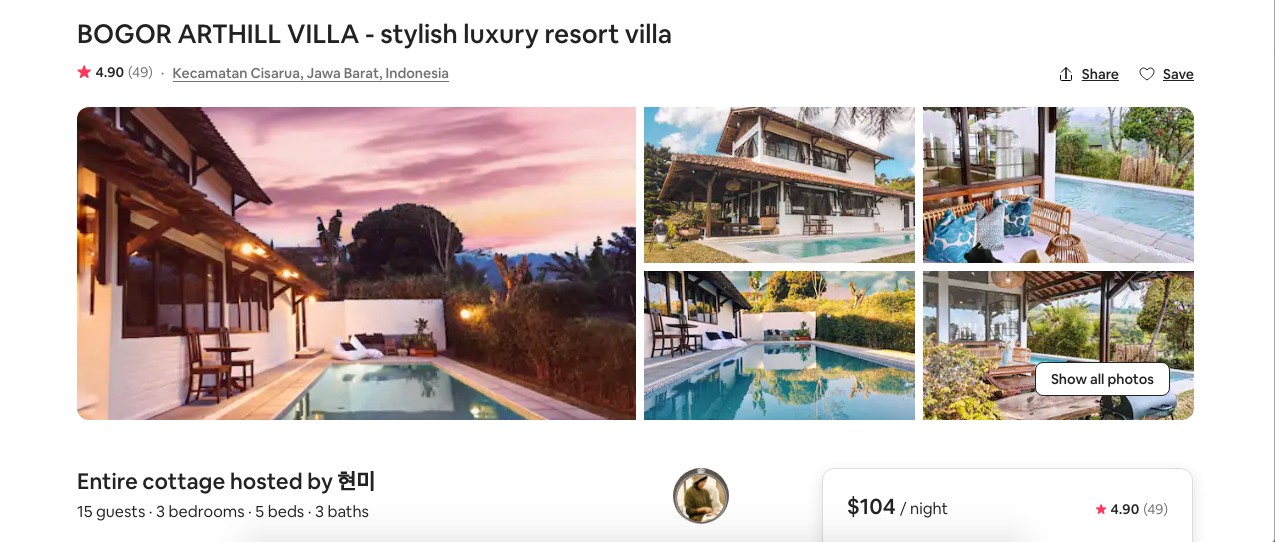This screenshot has height=542, width=1275.
Task: Select the Save link text
Action: coord(1178,74)
